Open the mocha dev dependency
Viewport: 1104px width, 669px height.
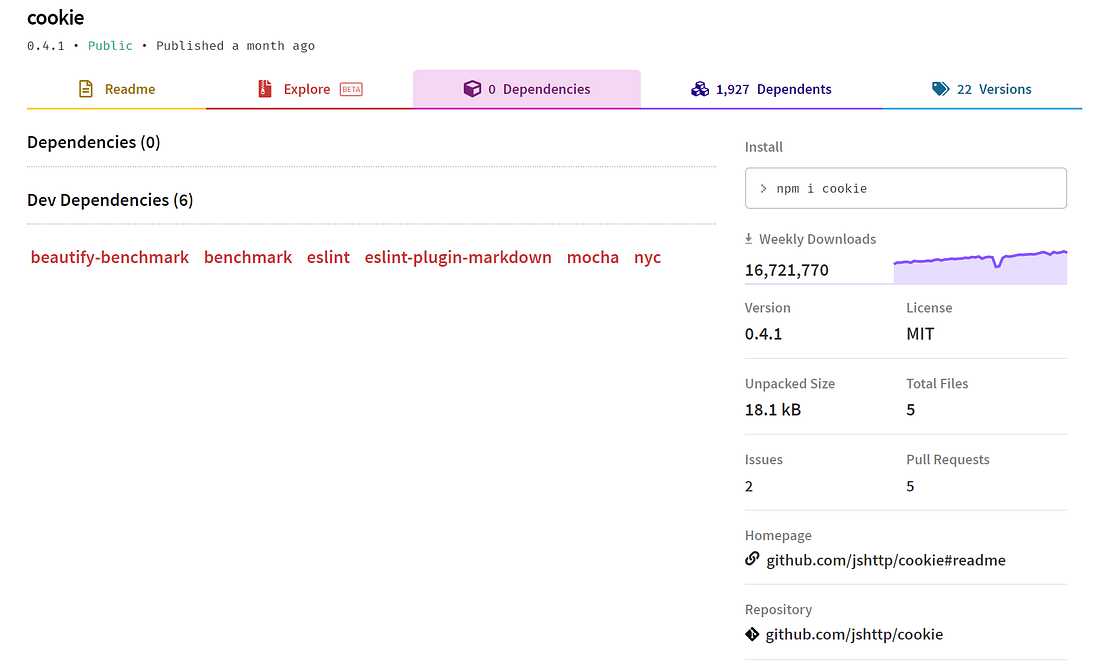click(593, 257)
